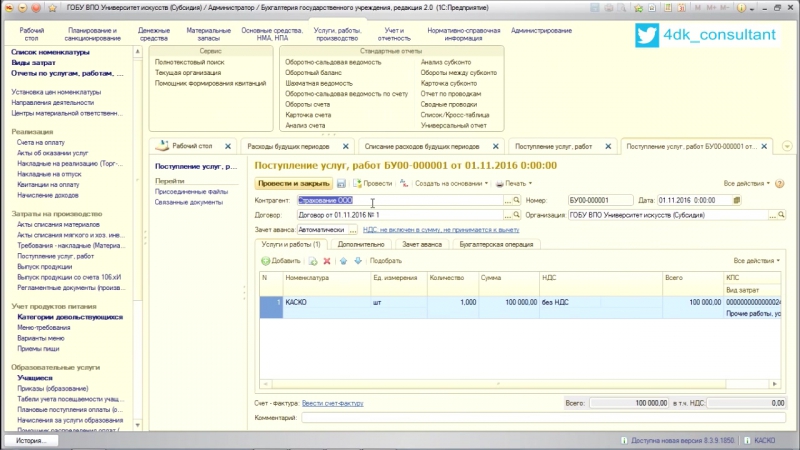Open the calendar picker beside the Дата field

[736, 200]
